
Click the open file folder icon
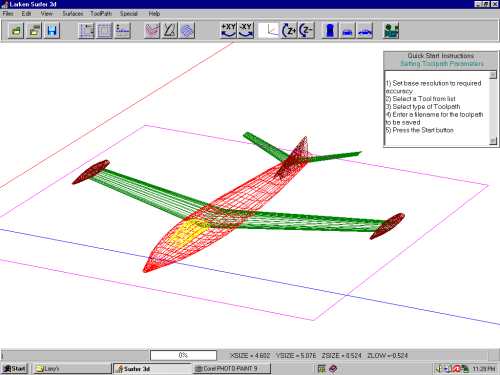click(x=16, y=31)
